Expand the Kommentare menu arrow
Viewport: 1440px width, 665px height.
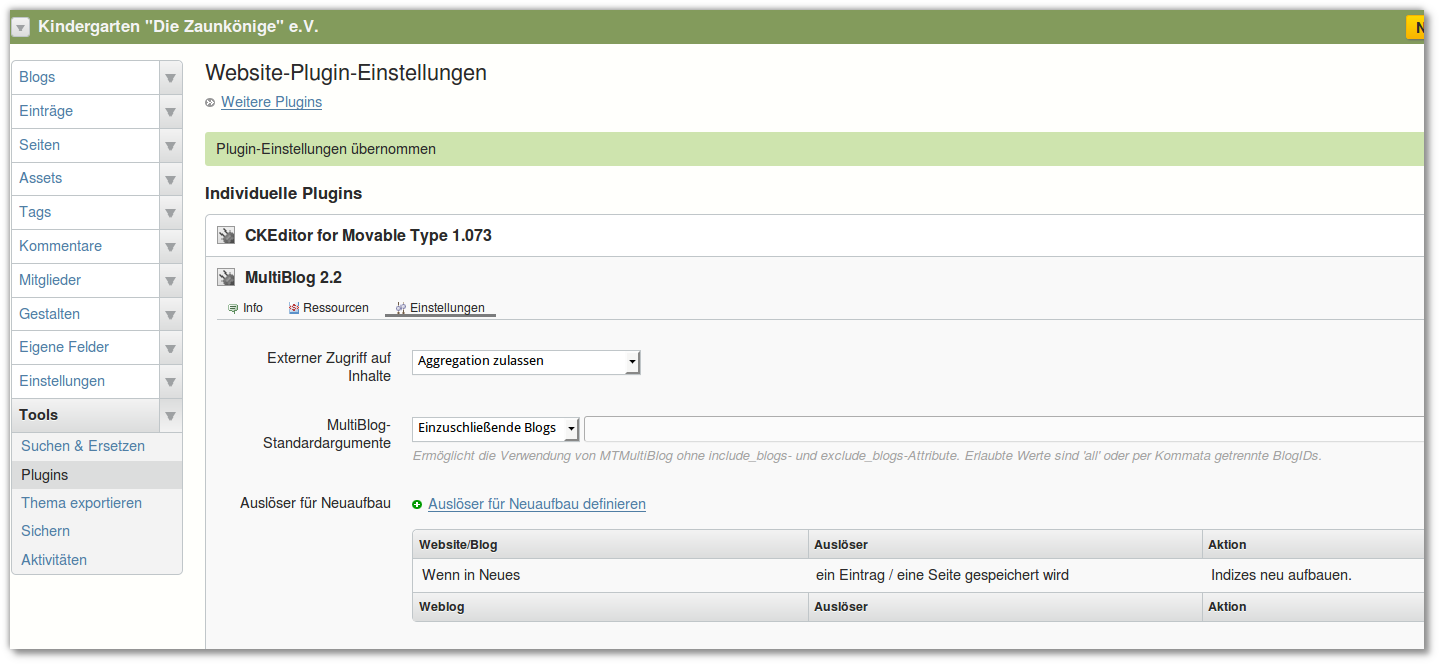(171, 247)
